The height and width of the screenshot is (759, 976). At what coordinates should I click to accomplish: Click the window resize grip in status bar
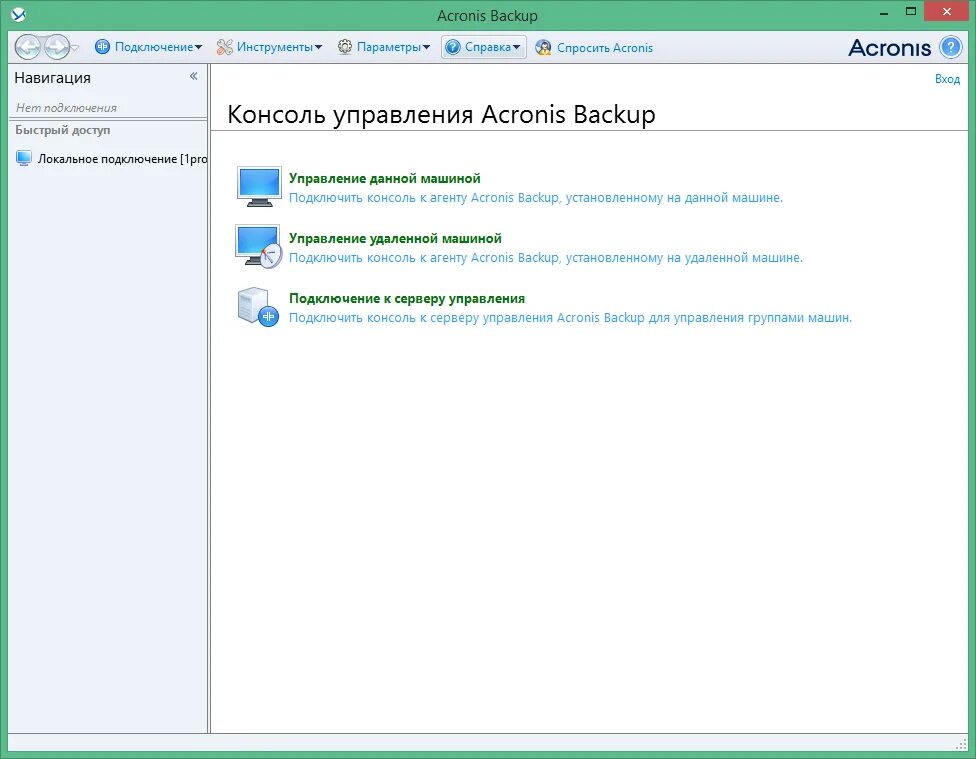(961, 744)
